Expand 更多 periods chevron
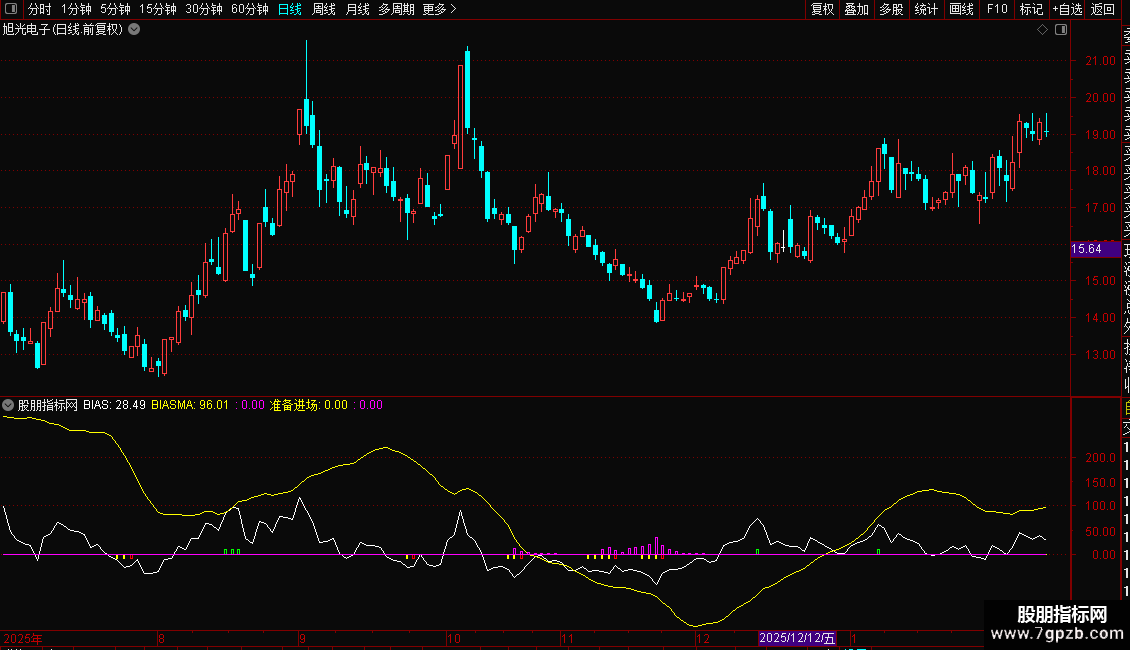 coord(453,9)
